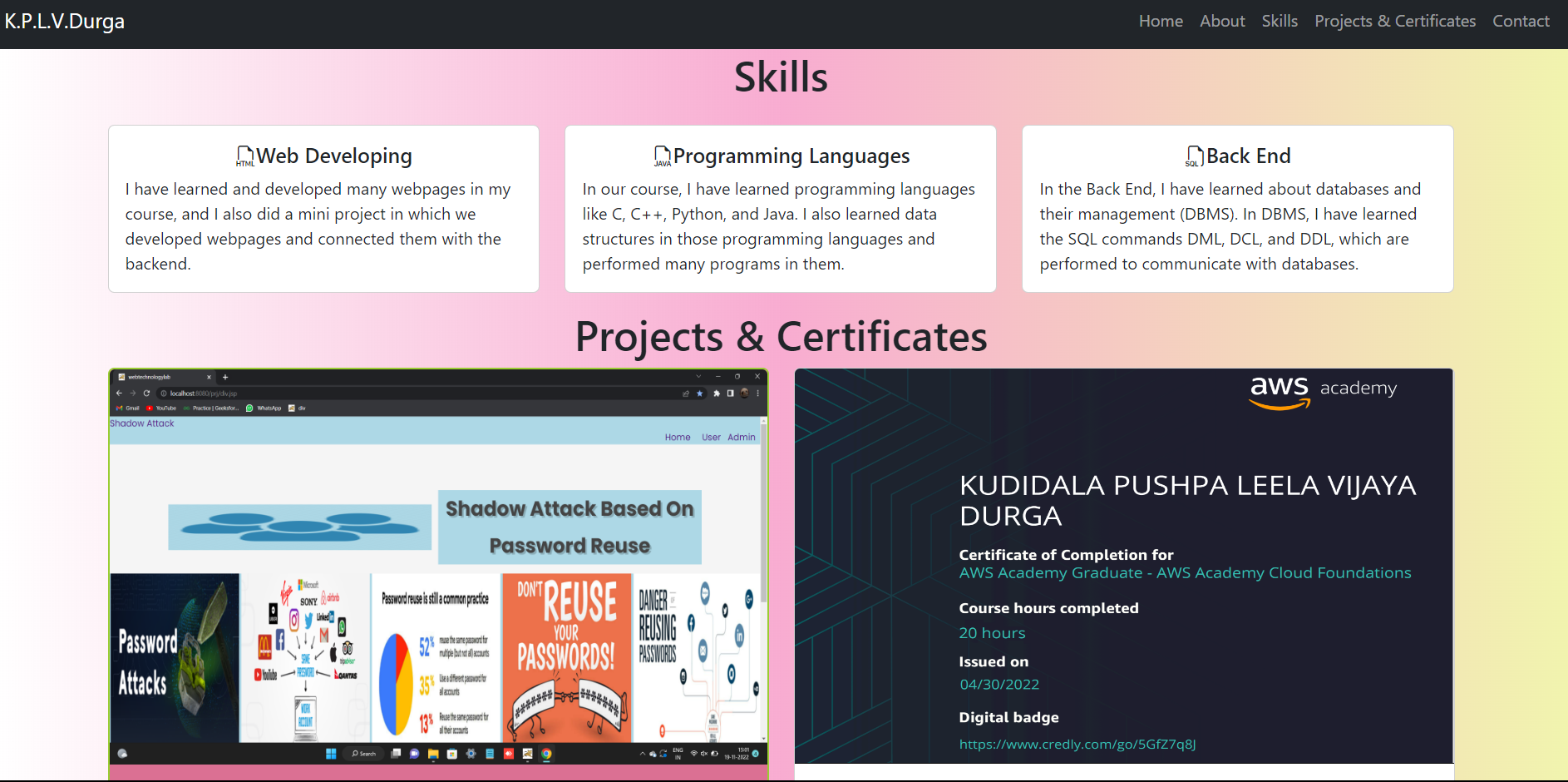Image resolution: width=1568 pixels, height=782 pixels.
Task: Click the YouTube bookmark shortcut
Action: pyautogui.click(x=165, y=408)
